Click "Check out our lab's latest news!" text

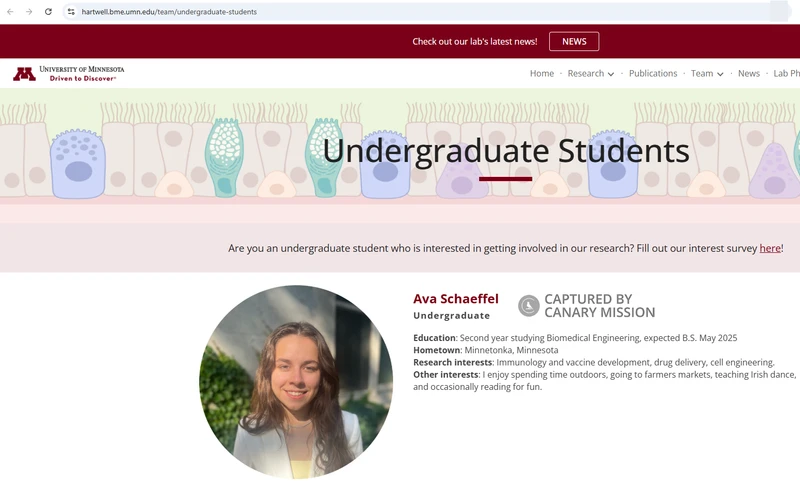pos(474,41)
